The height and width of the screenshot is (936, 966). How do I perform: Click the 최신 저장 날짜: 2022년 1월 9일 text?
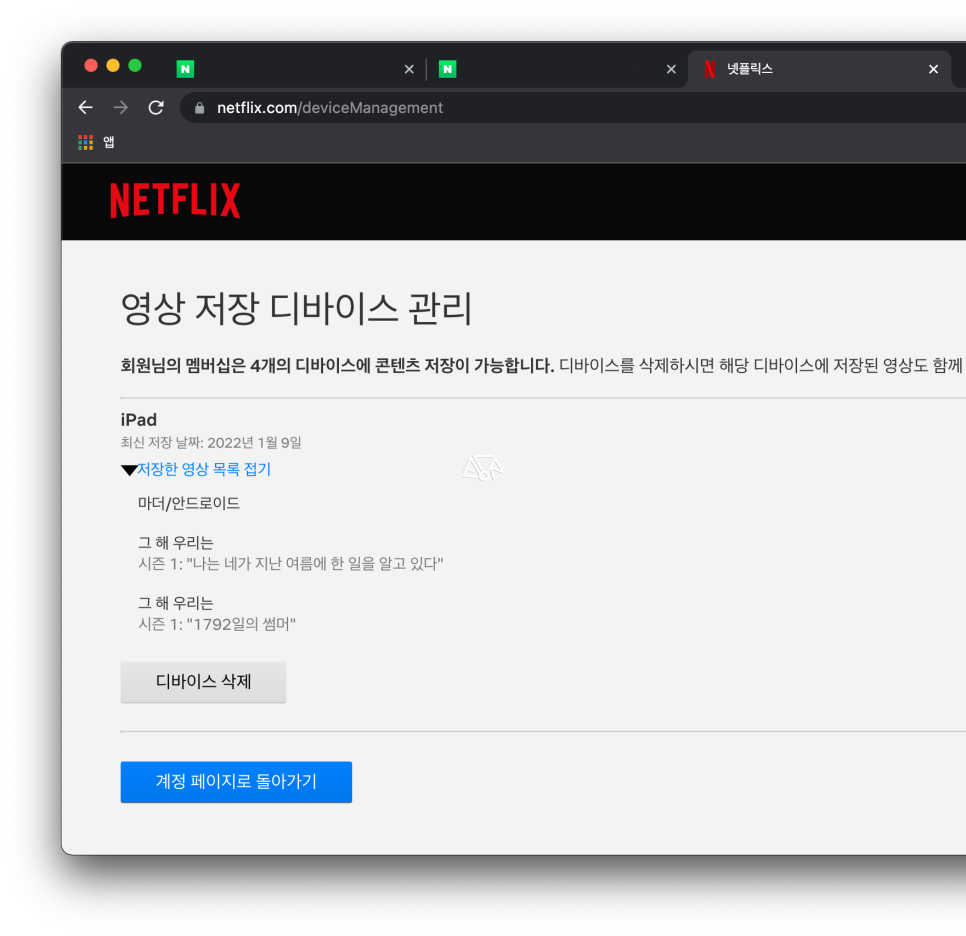click(x=211, y=442)
